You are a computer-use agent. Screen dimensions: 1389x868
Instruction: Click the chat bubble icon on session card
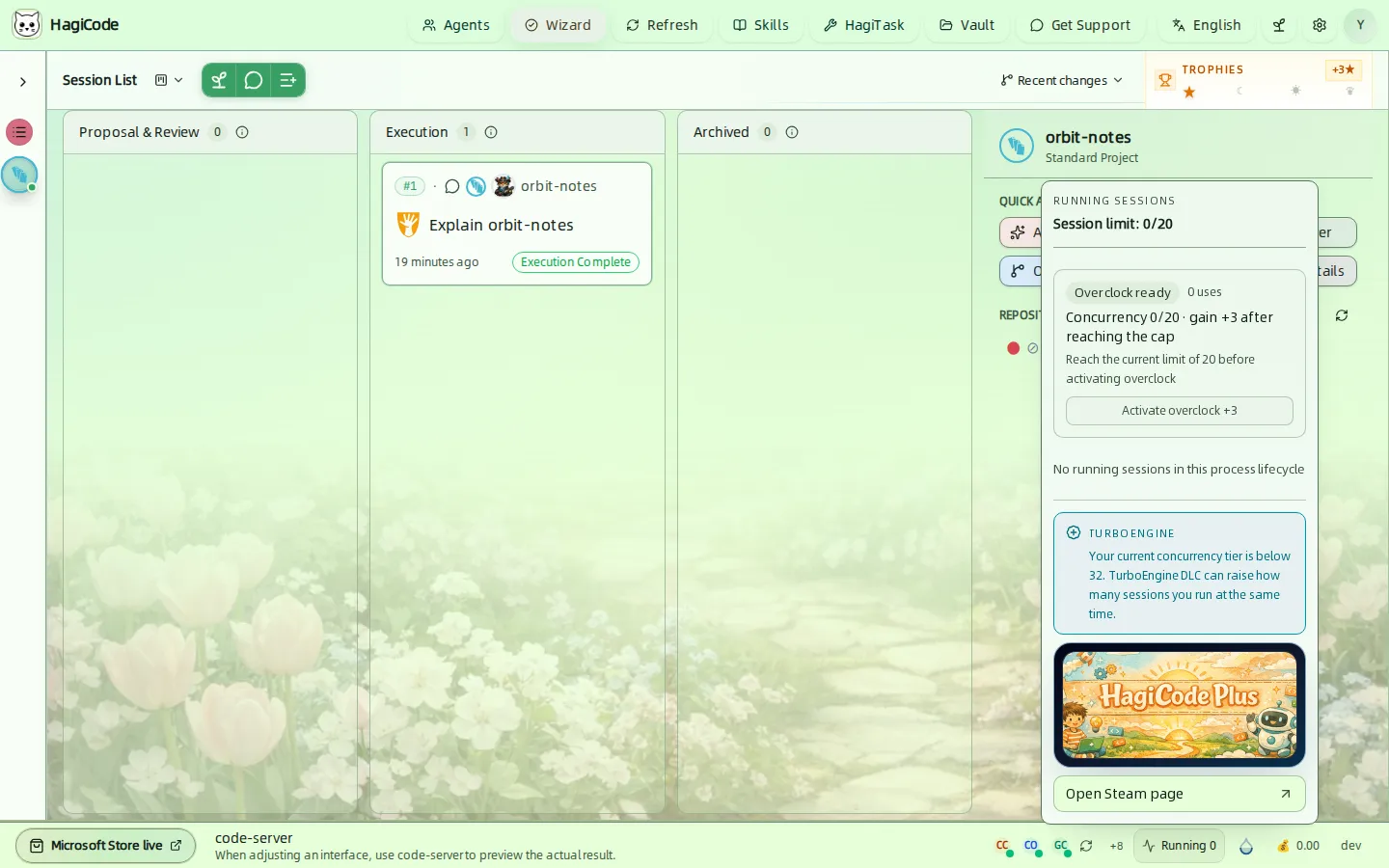(x=451, y=186)
